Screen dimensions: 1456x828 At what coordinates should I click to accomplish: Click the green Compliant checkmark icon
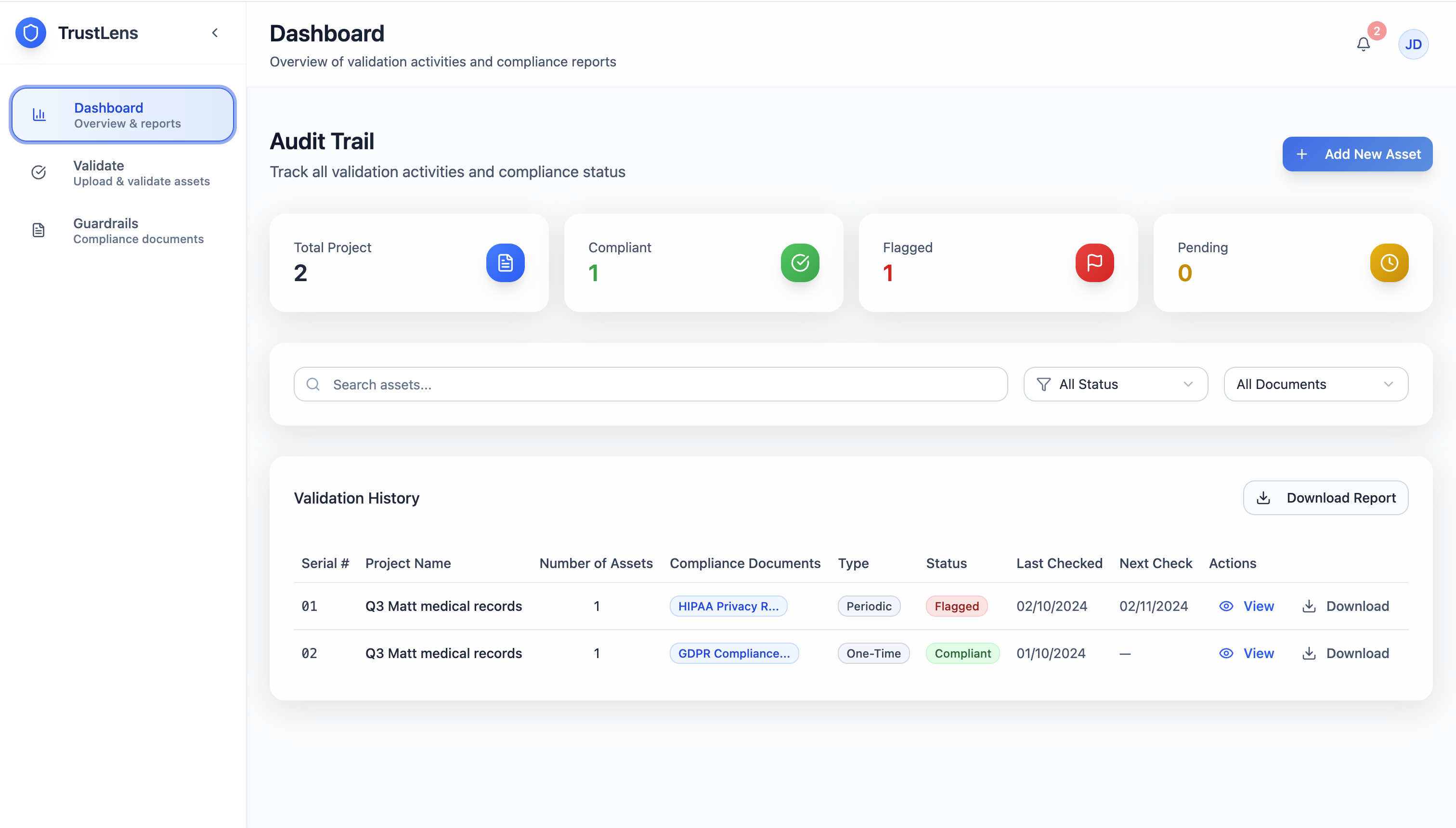point(800,263)
